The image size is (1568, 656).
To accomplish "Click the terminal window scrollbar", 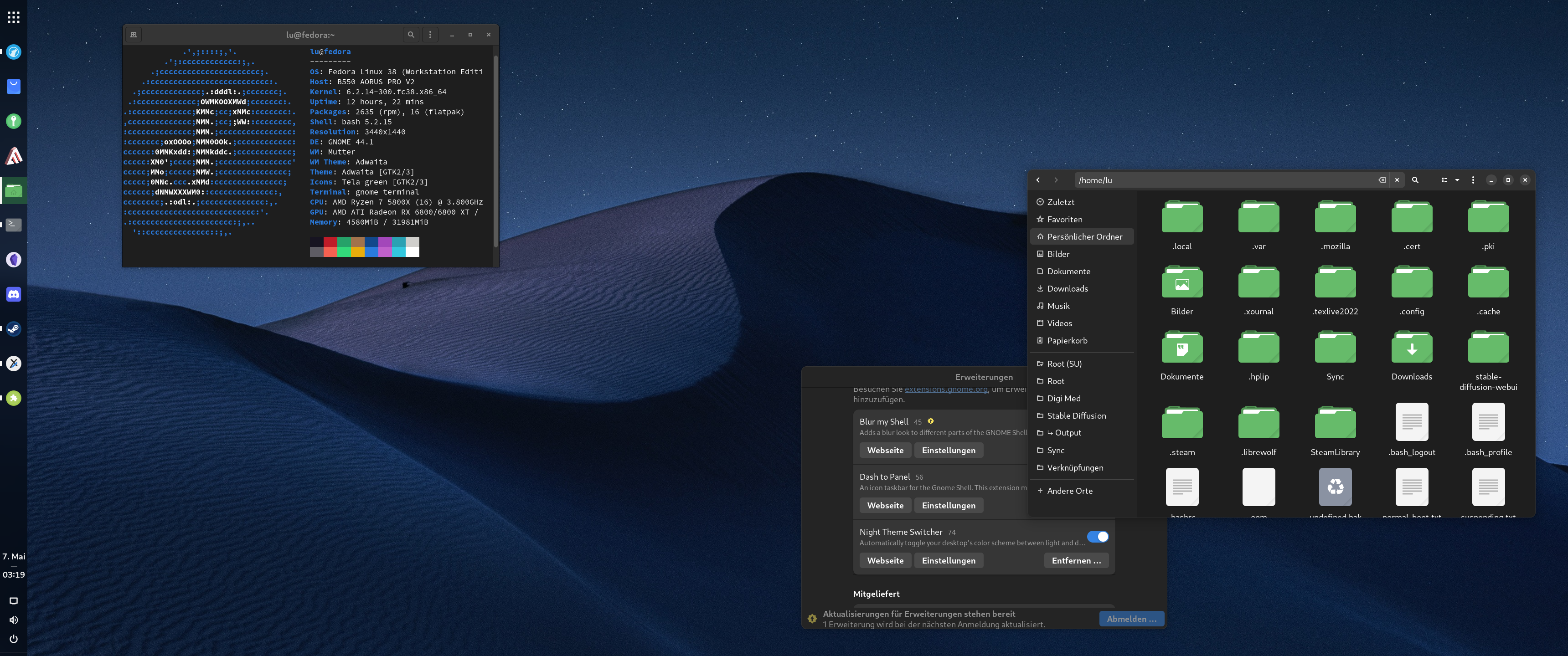I will 495,151.
